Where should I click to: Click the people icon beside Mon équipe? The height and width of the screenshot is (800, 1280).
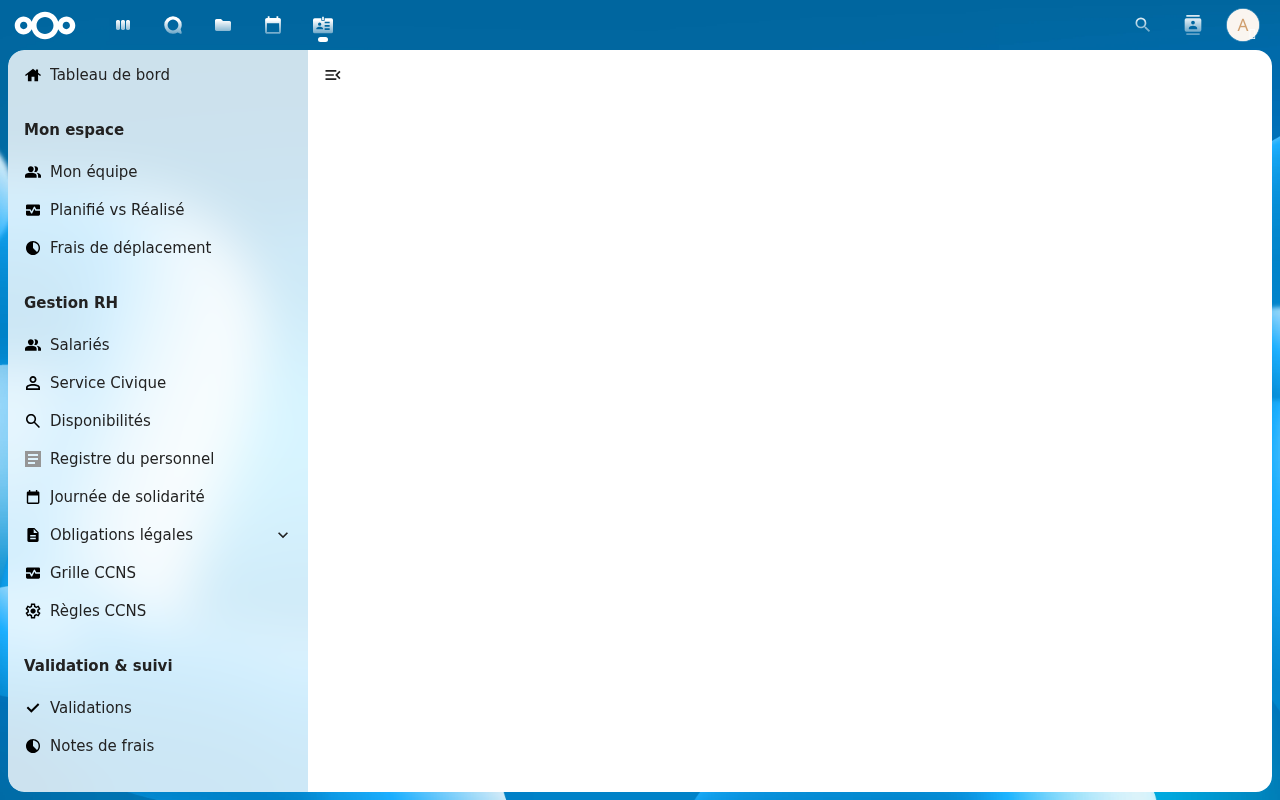coord(33,172)
